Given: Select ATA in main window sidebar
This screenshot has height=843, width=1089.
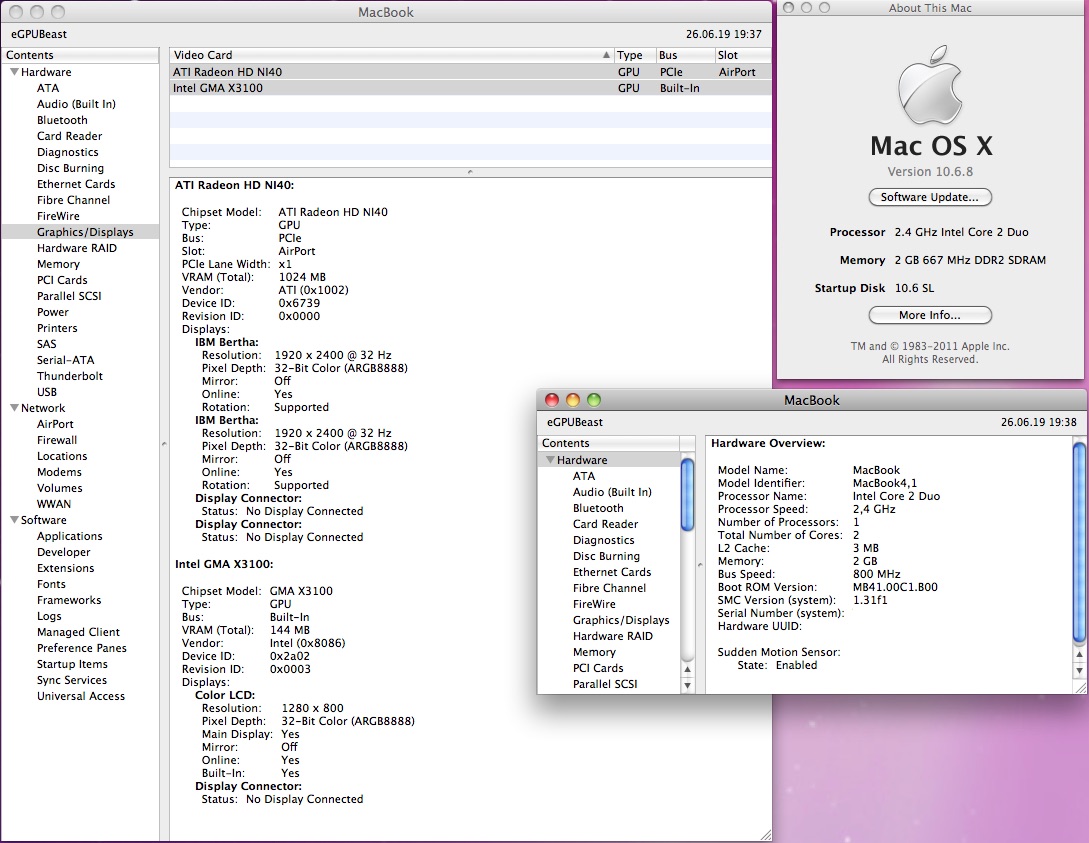Looking at the screenshot, I should tap(48, 87).
